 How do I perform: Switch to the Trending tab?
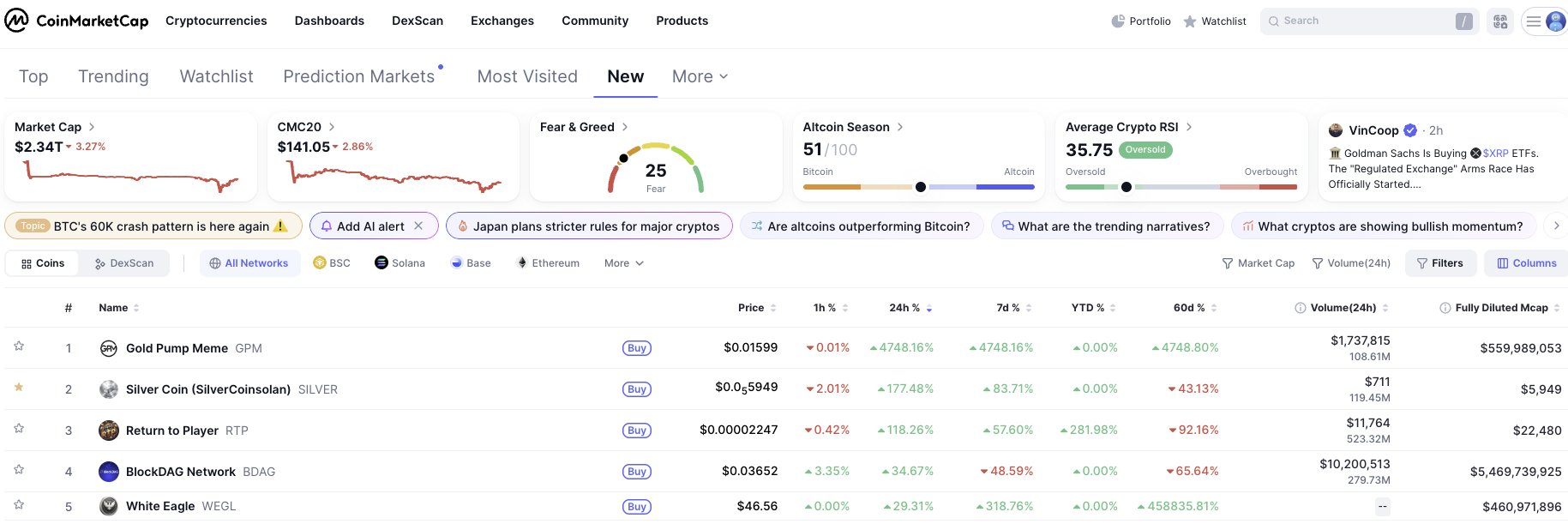113,76
